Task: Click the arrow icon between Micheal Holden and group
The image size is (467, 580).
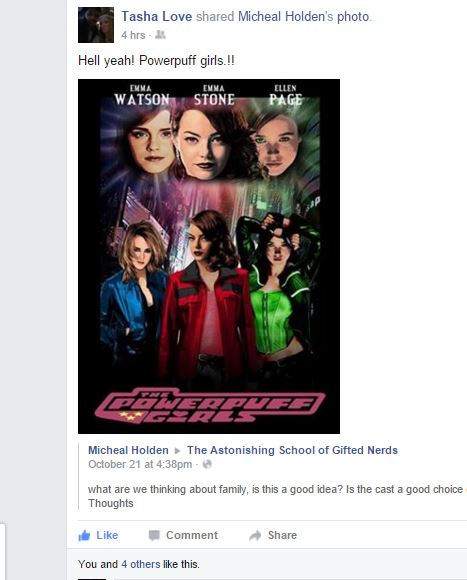Action: (177, 451)
